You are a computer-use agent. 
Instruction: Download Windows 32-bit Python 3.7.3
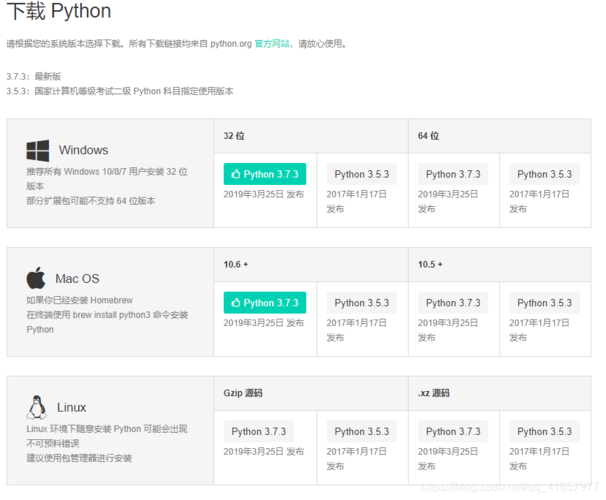[265, 174]
